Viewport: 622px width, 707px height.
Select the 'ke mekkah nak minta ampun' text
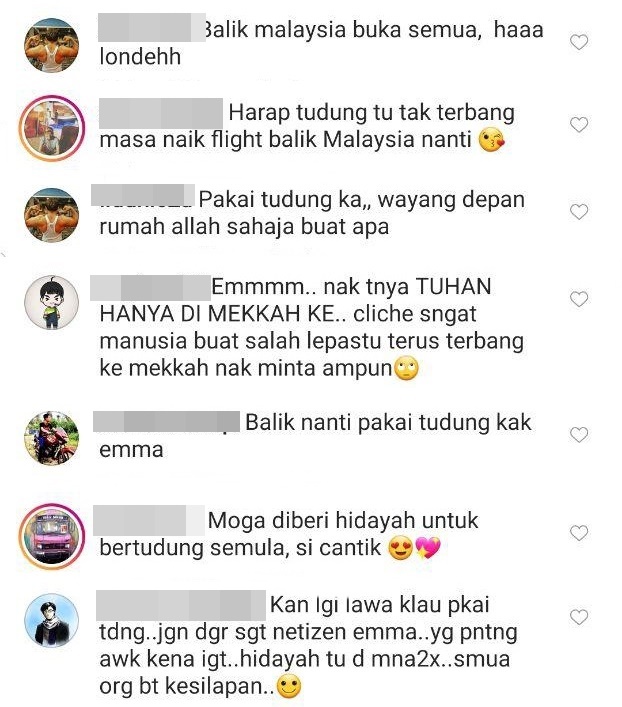246,368
